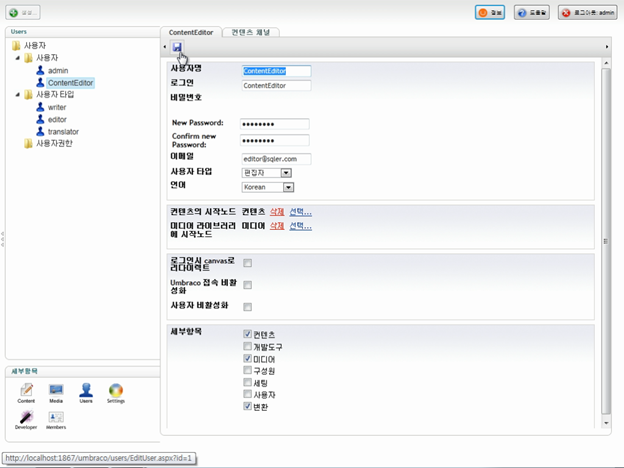Viewport: 624px width, 468px height.
Task: Open the Members section icon
Action: (x=56, y=419)
